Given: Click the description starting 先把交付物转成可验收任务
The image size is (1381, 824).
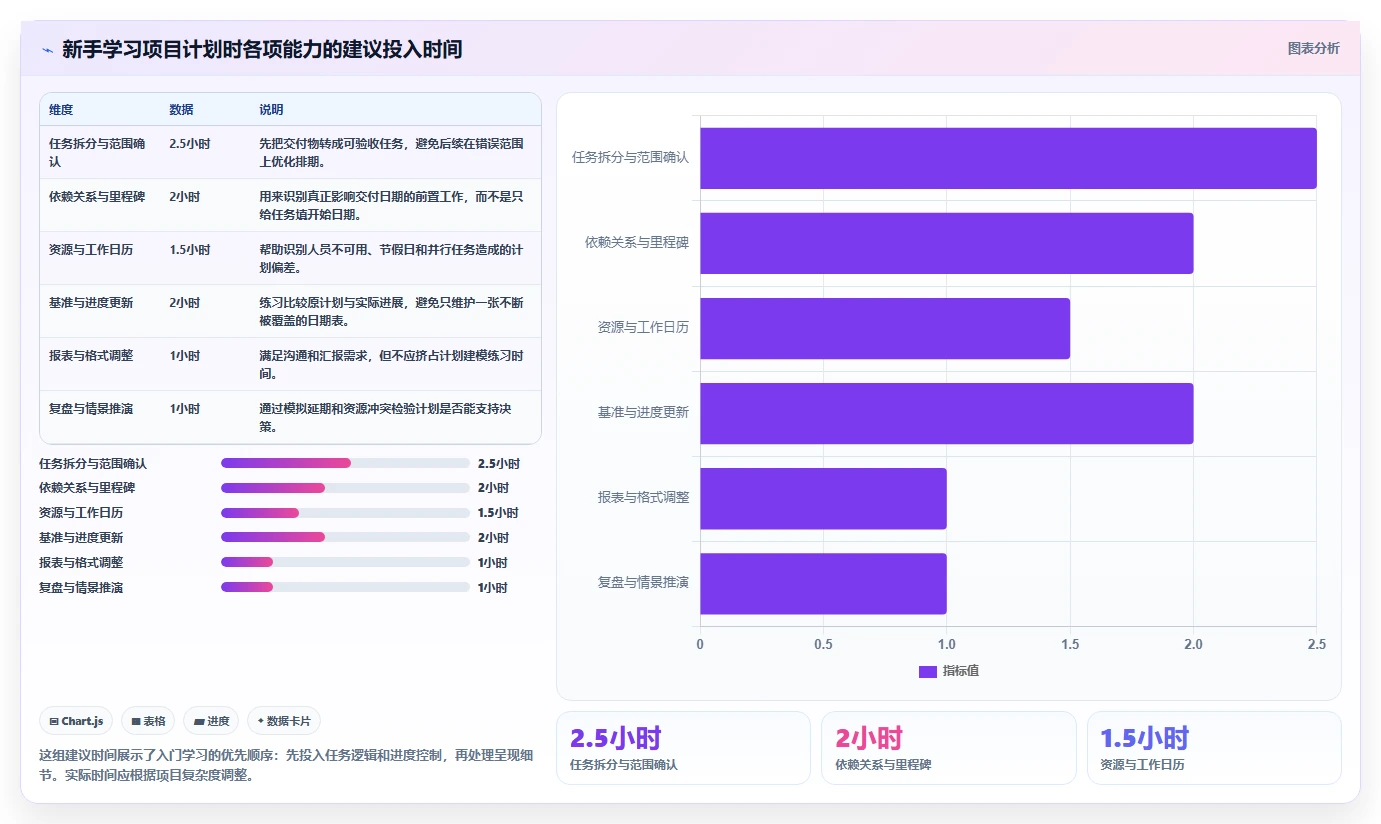Looking at the screenshot, I should click(391, 152).
